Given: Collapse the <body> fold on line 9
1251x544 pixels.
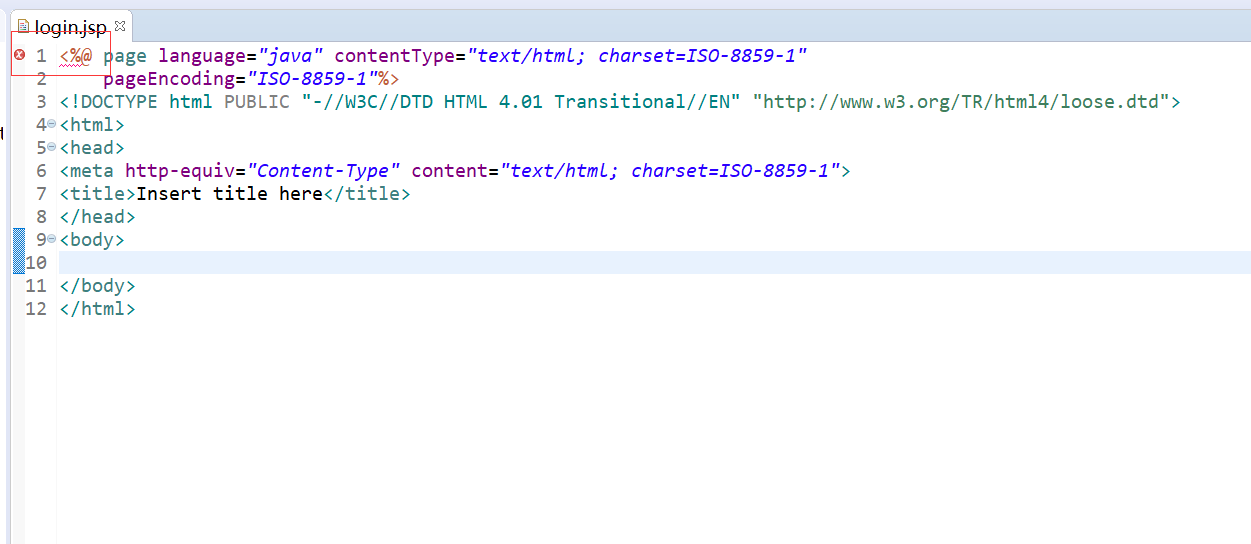Looking at the screenshot, I should tap(52, 239).
